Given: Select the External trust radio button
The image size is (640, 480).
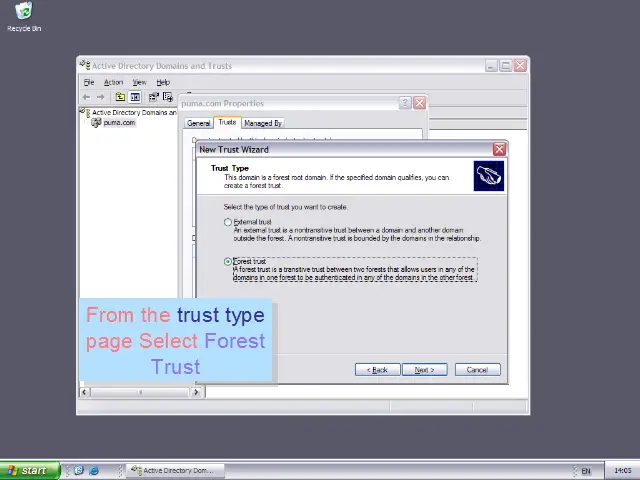Looking at the screenshot, I should coord(228,222).
